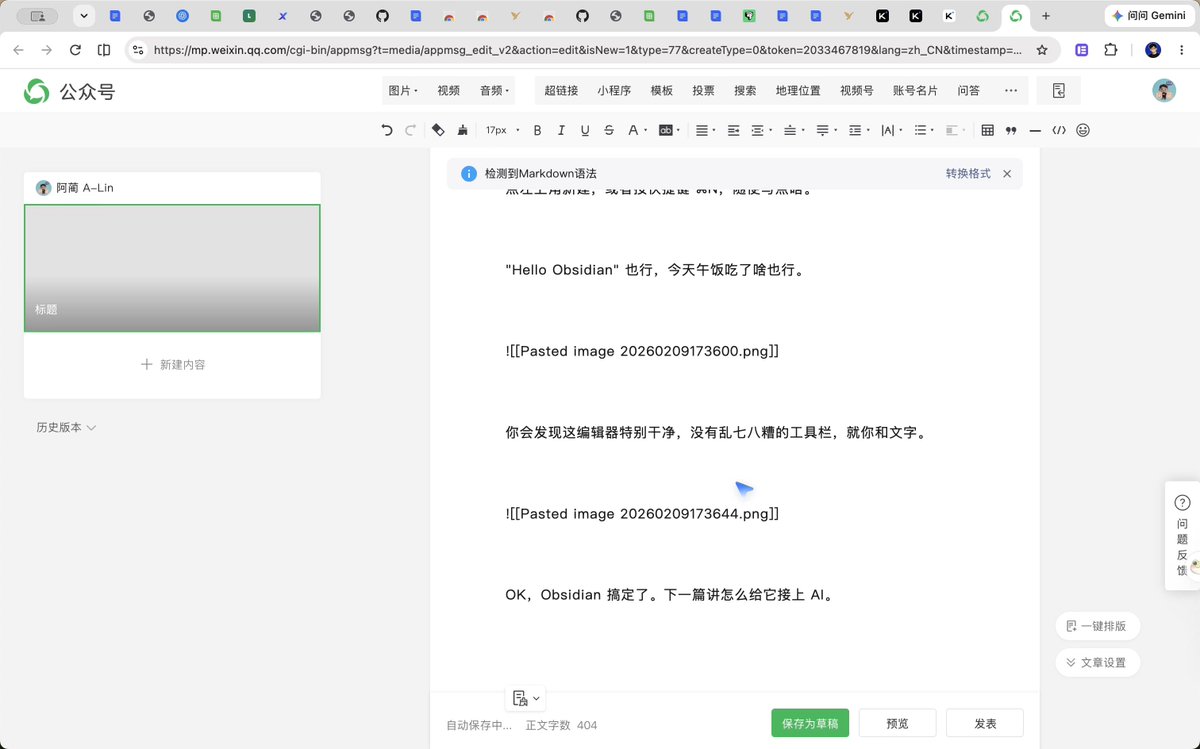The width and height of the screenshot is (1200, 749).
Task: Click 转换格式 to convert Markdown
Action: pos(968,173)
